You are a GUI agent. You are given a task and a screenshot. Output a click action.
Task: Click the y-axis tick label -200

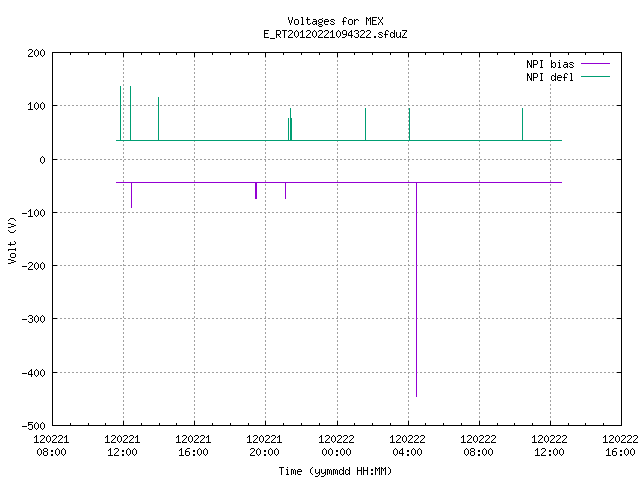click(33, 266)
